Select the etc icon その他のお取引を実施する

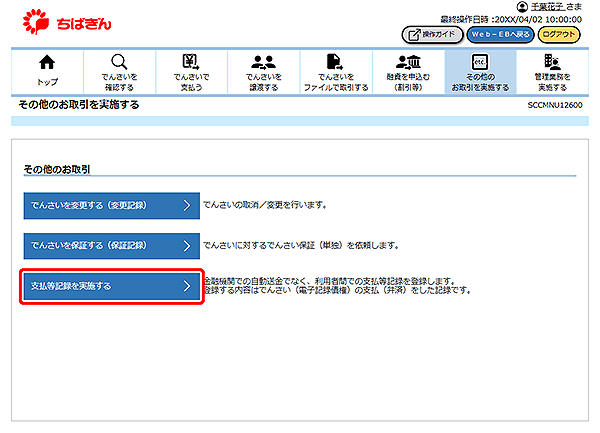(480, 62)
